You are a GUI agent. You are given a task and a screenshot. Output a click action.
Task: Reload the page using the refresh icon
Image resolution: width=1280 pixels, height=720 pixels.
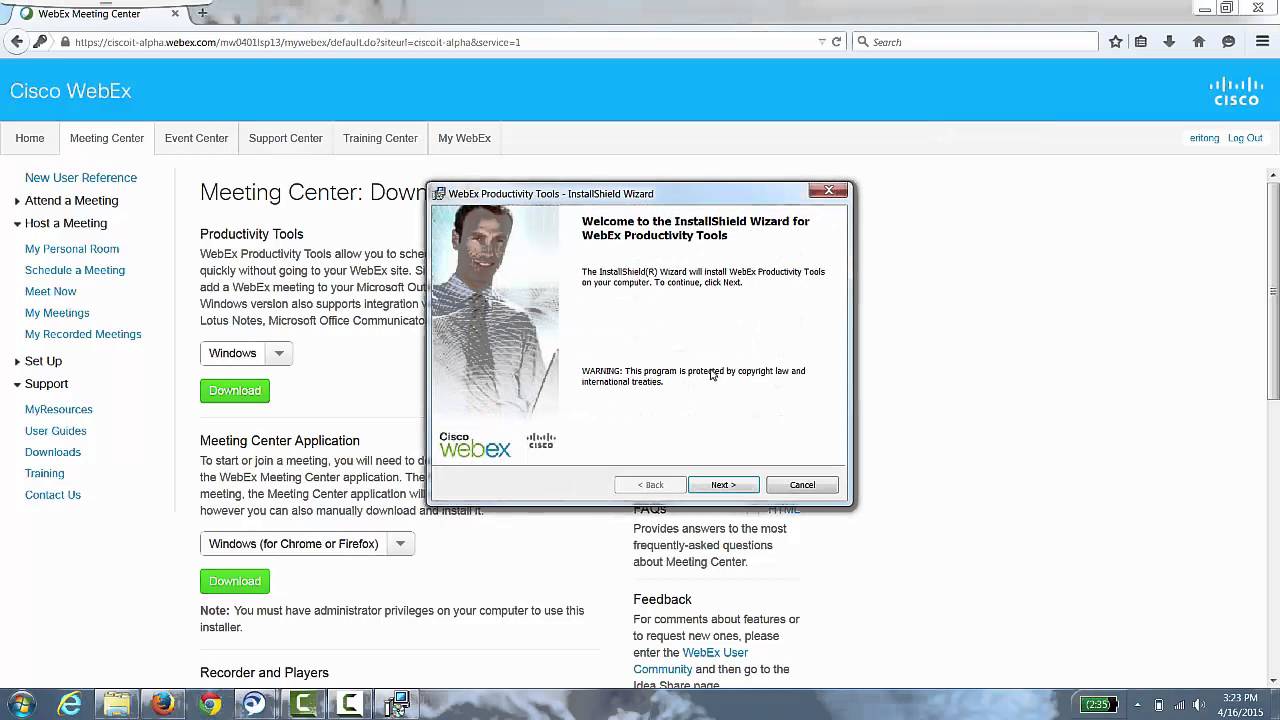837,42
